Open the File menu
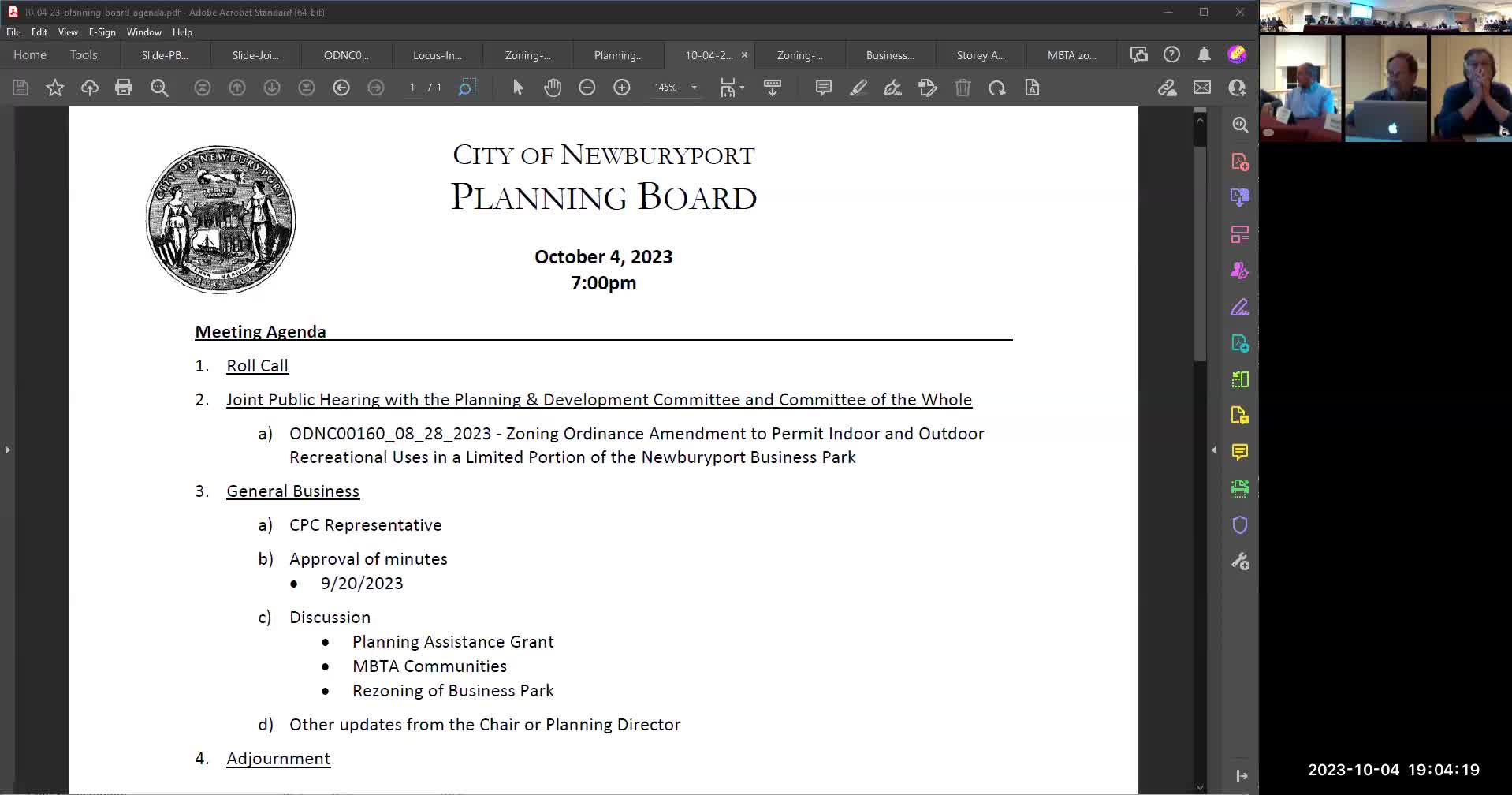 pos(13,32)
